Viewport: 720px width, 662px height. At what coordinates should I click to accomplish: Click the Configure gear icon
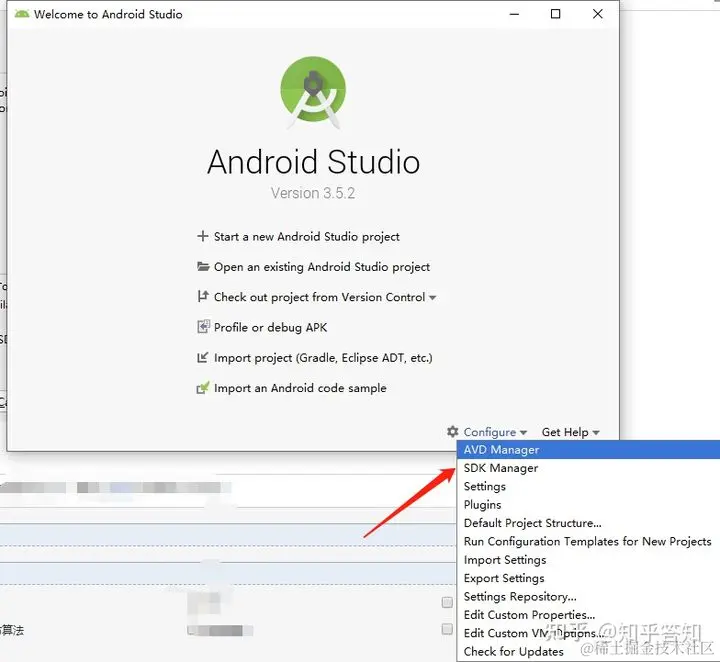[x=452, y=432]
